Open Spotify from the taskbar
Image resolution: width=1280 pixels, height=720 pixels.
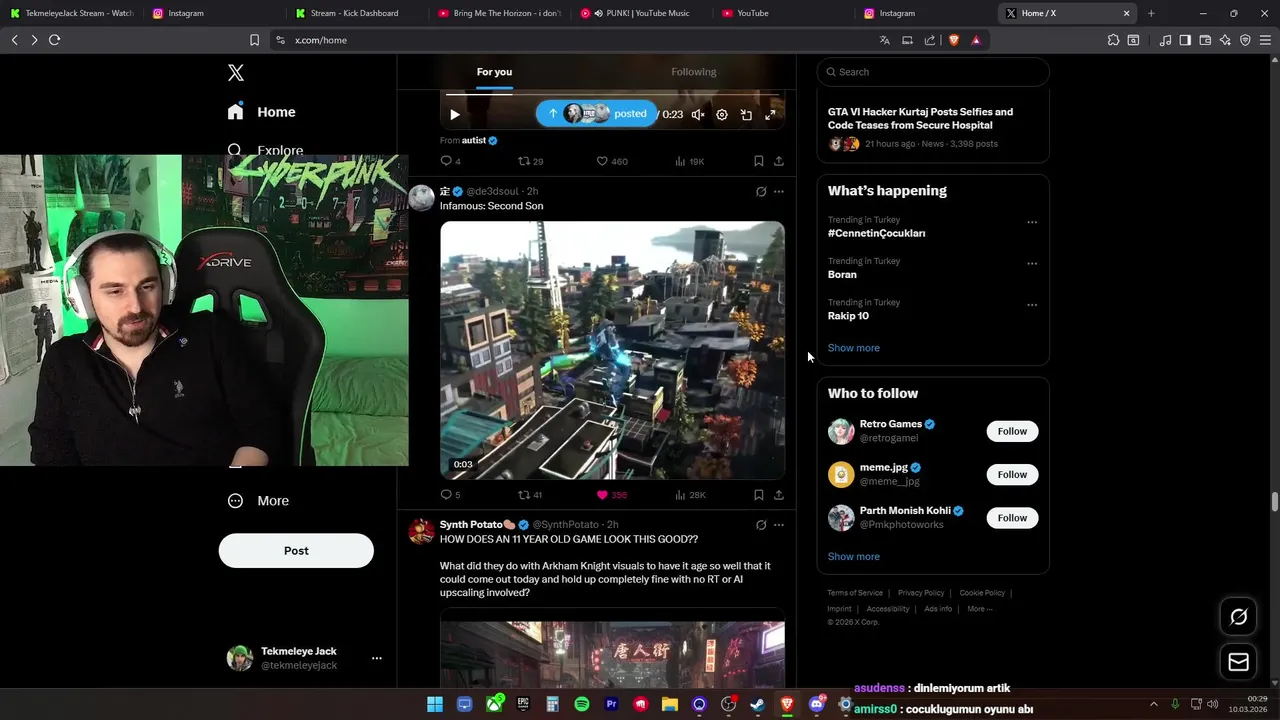tap(582, 704)
